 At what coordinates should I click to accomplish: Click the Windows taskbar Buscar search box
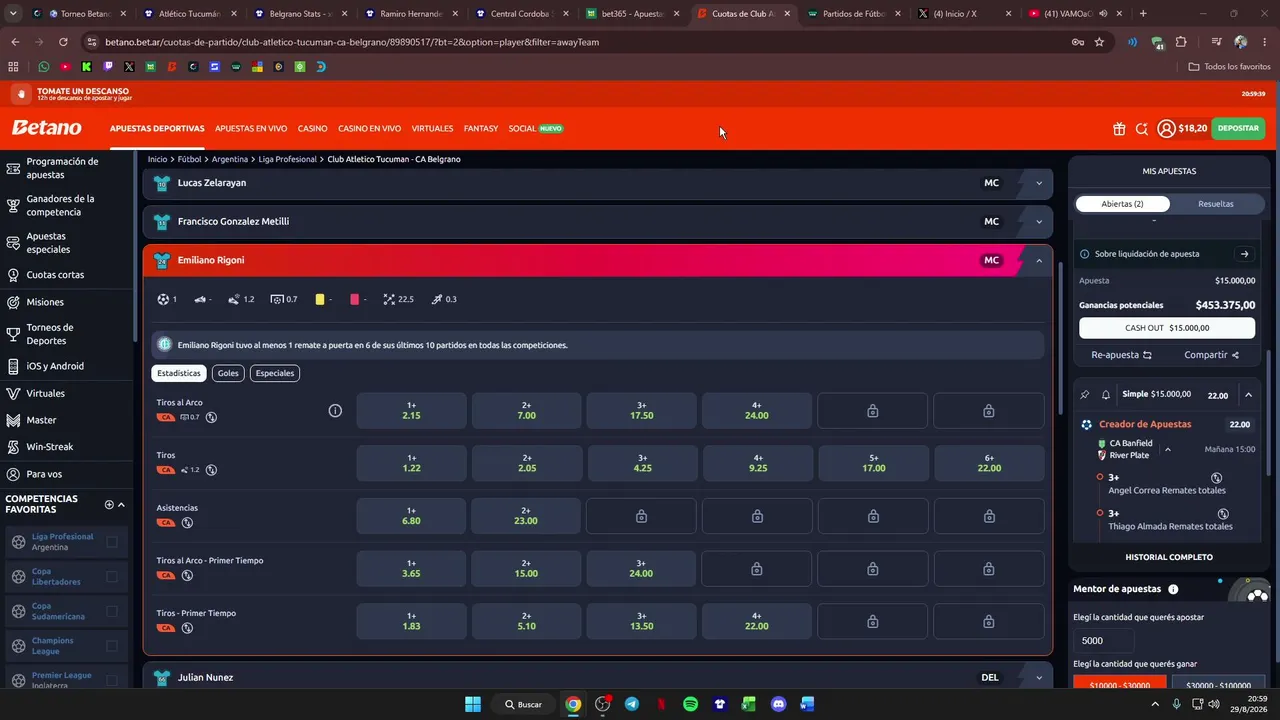523,704
